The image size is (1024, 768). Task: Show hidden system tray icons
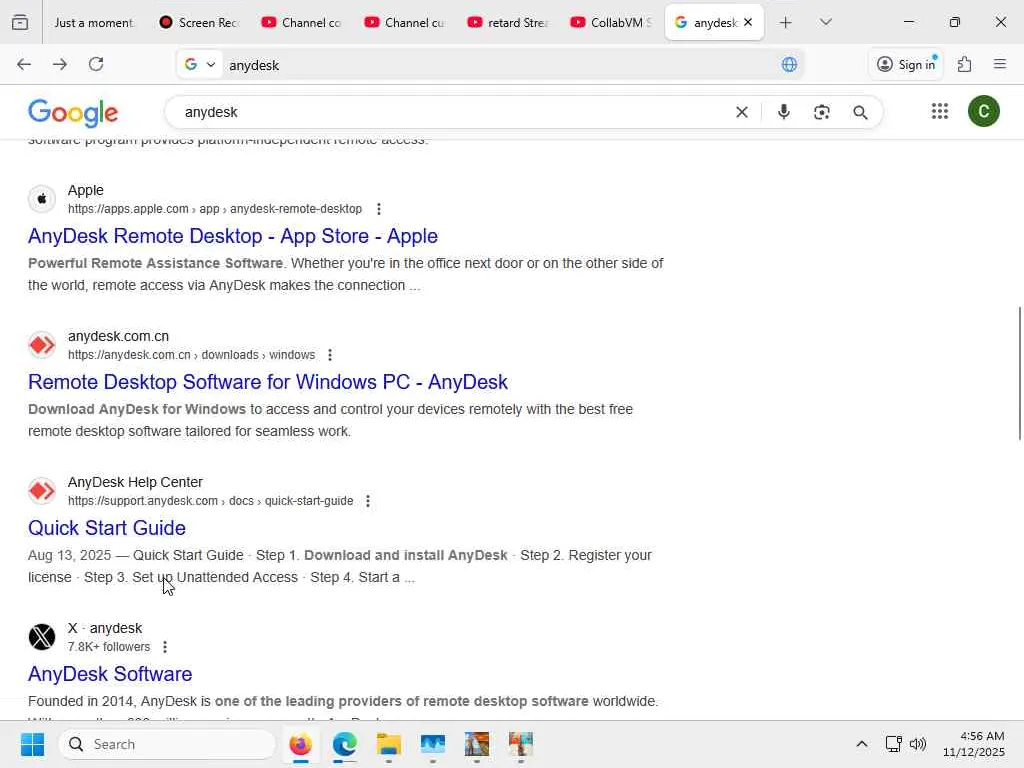pos(861,744)
